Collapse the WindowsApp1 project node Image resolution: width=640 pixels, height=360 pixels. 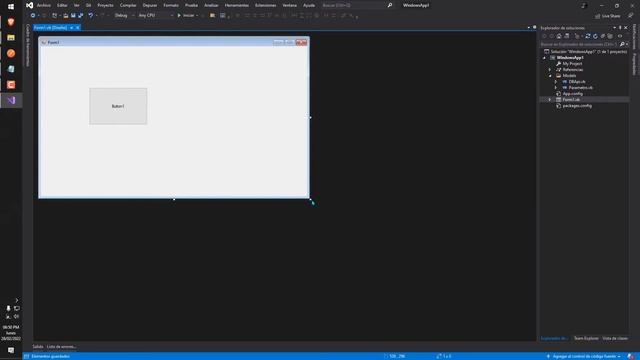click(x=544, y=58)
